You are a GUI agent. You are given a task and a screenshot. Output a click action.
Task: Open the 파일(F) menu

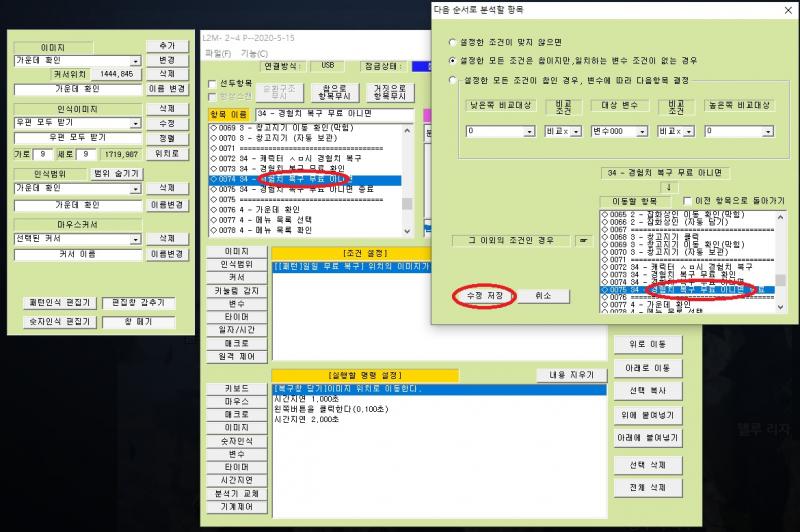tap(217, 53)
